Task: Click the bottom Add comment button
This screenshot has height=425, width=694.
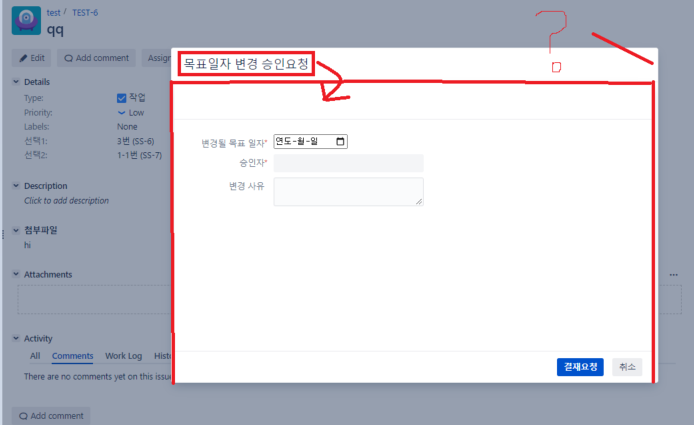Action: [x=51, y=416]
